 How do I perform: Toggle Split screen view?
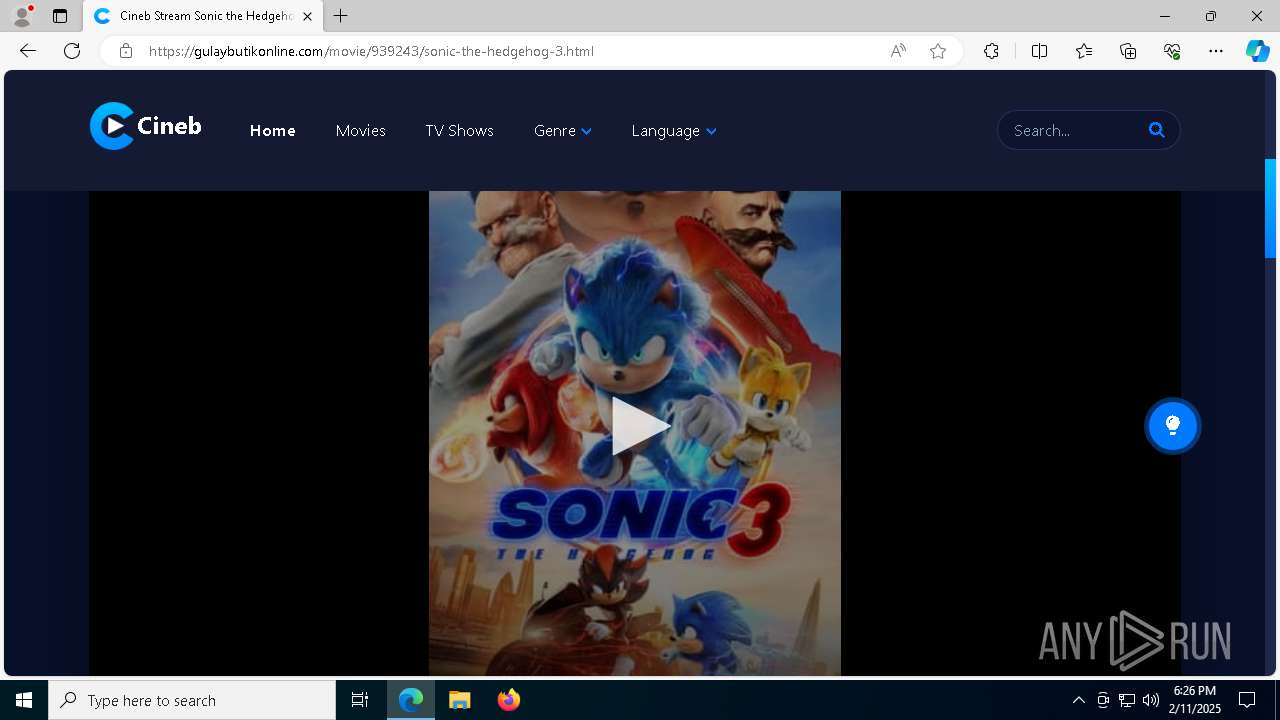click(1039, 51)
